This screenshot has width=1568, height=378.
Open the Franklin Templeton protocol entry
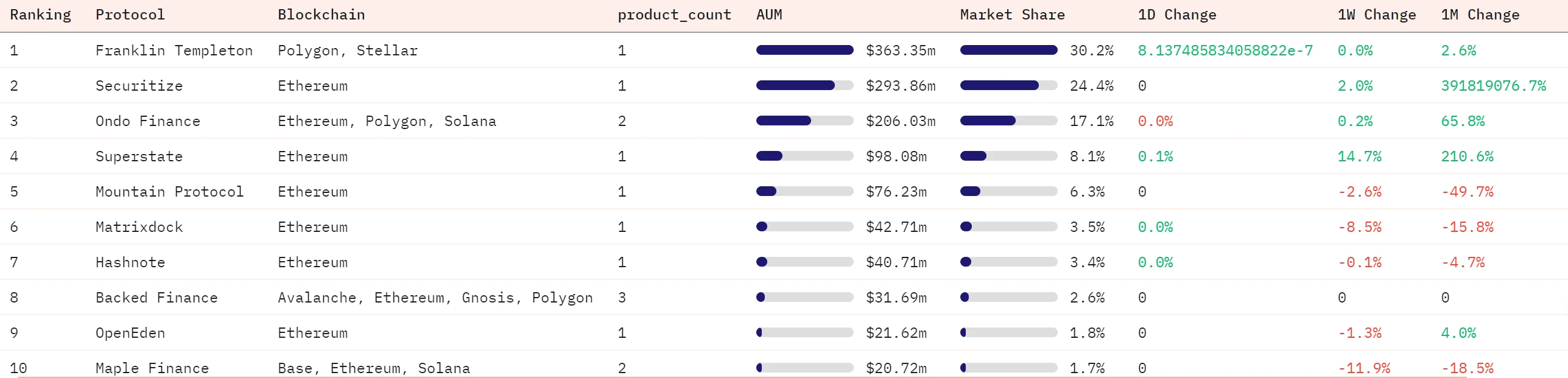click(x=174, y=51)
